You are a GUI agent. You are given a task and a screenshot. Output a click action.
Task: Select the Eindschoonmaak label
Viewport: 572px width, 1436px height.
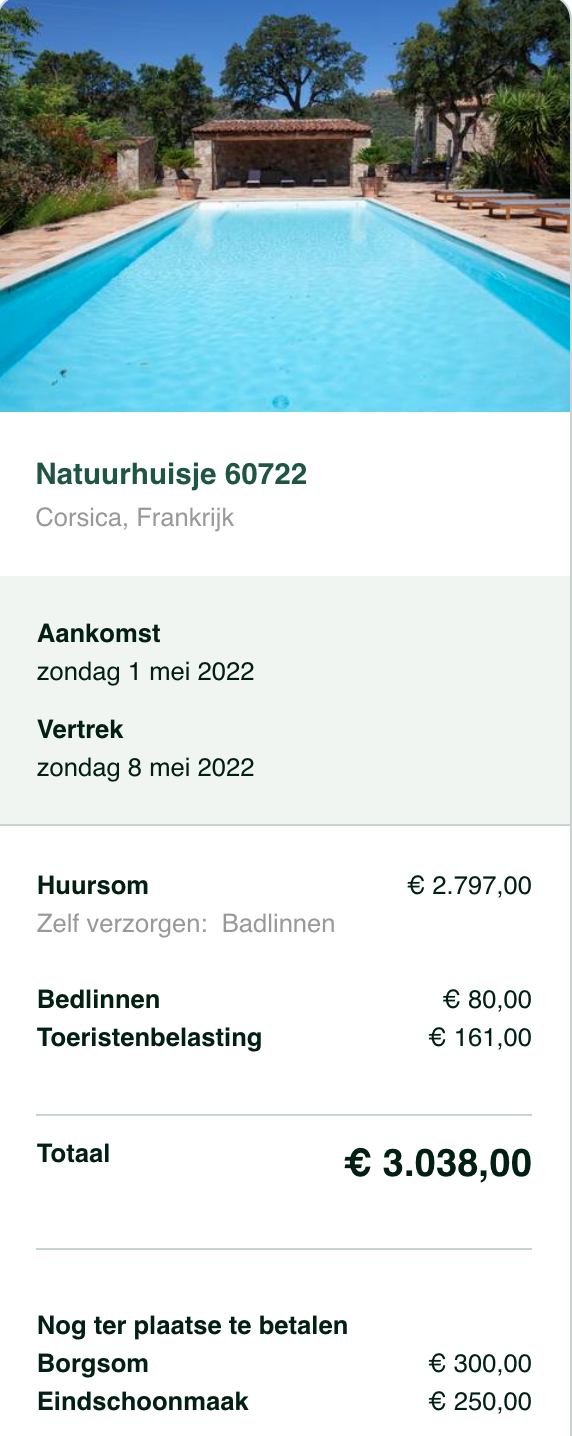pyautogui.click(x=143, y=1401)
